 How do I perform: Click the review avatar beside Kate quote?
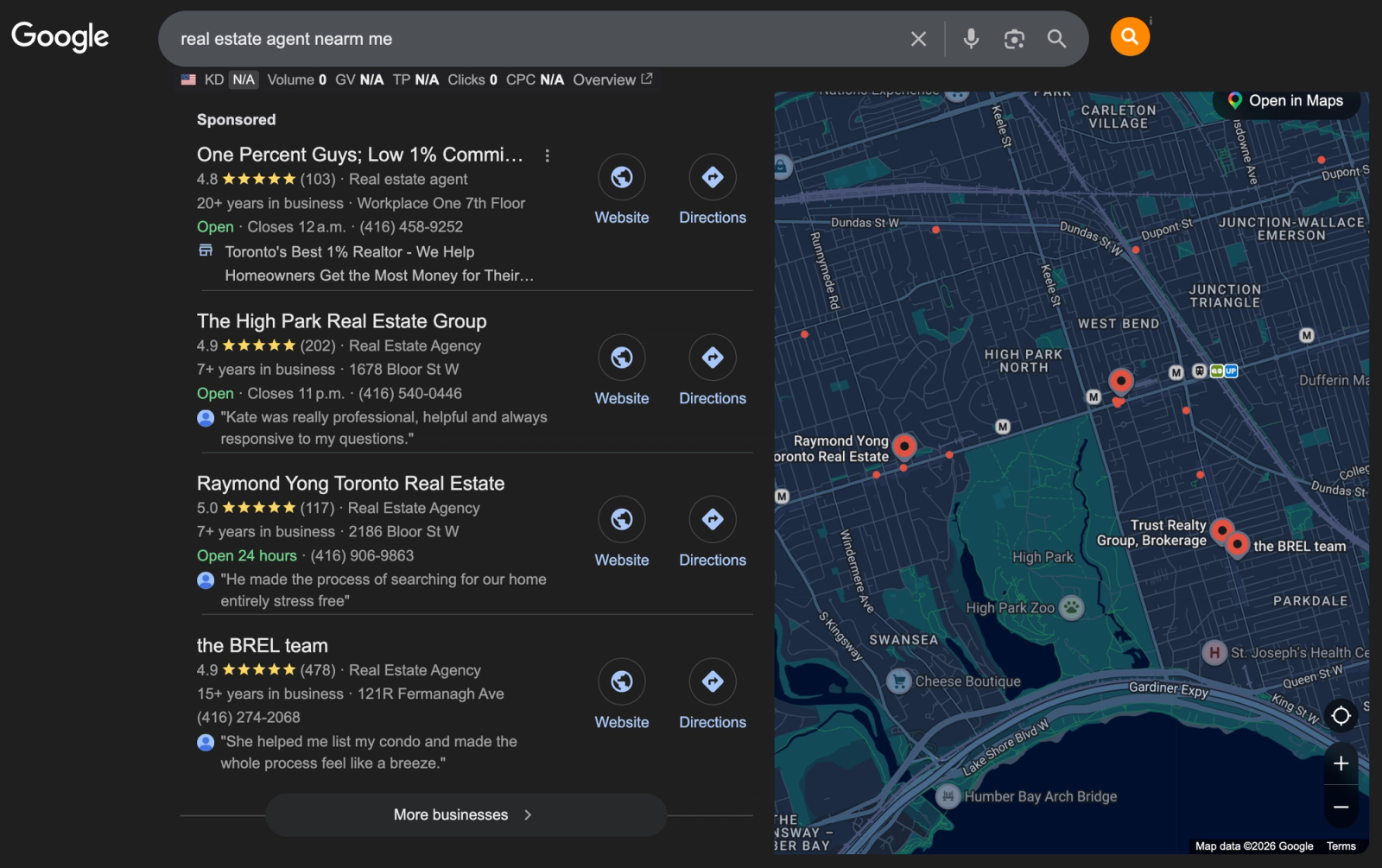click(x=206, y=418)
